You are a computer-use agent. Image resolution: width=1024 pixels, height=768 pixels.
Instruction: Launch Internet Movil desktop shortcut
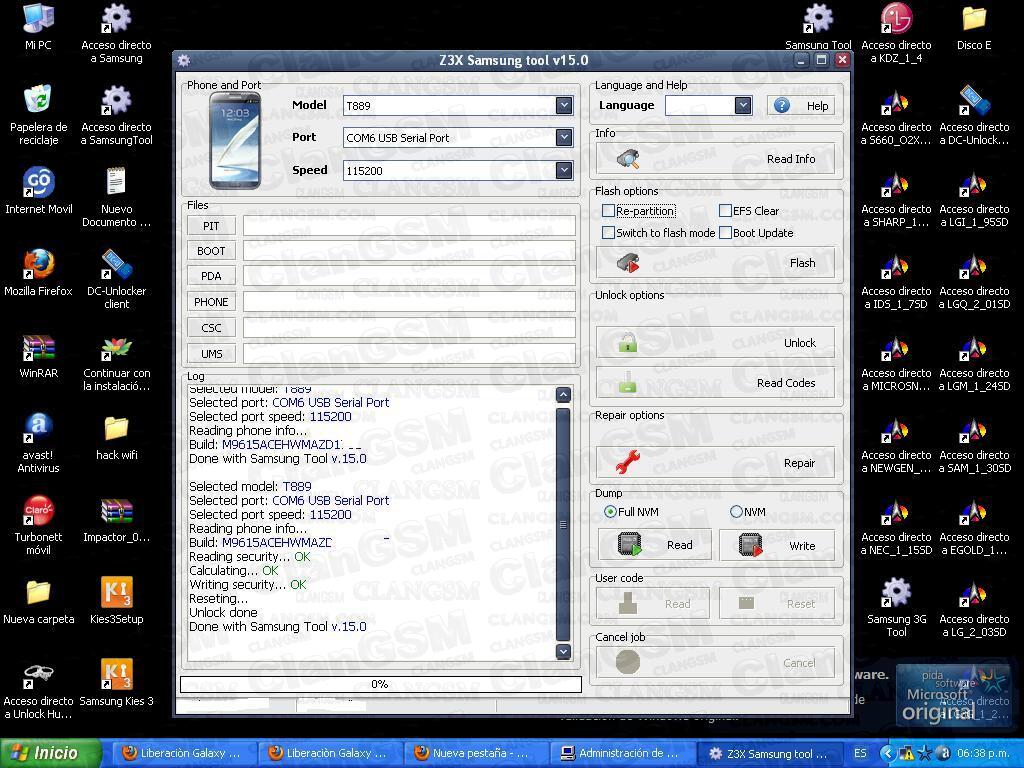coord(39,190)
